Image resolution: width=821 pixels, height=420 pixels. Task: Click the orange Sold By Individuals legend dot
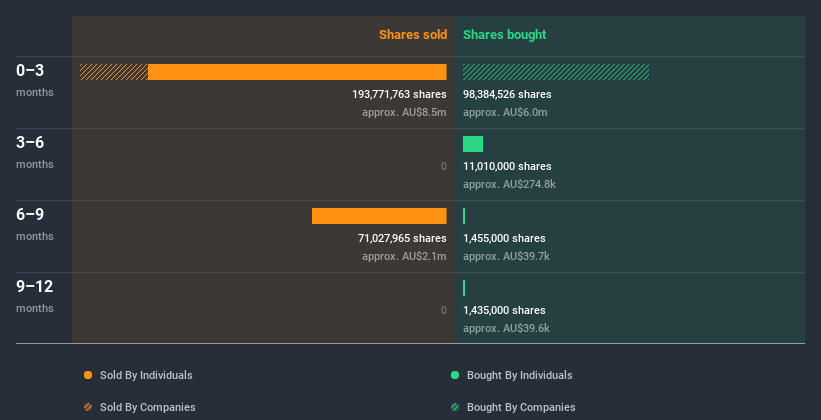click(x=88, y=375)
